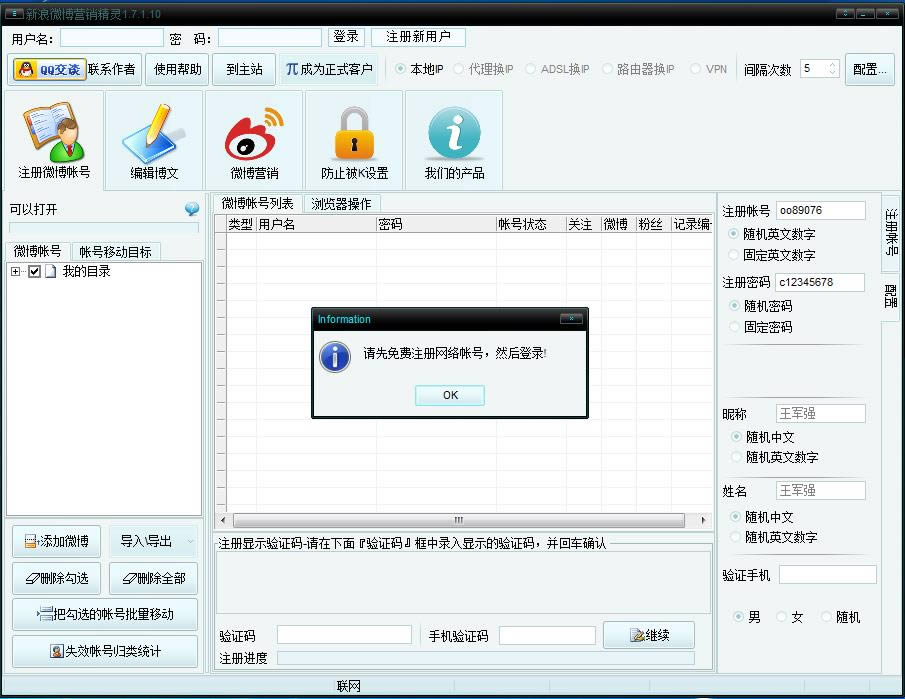905x699 pixels.
Task: Click 把勾选的帐号批量移动 button
Action: (105, 614)
